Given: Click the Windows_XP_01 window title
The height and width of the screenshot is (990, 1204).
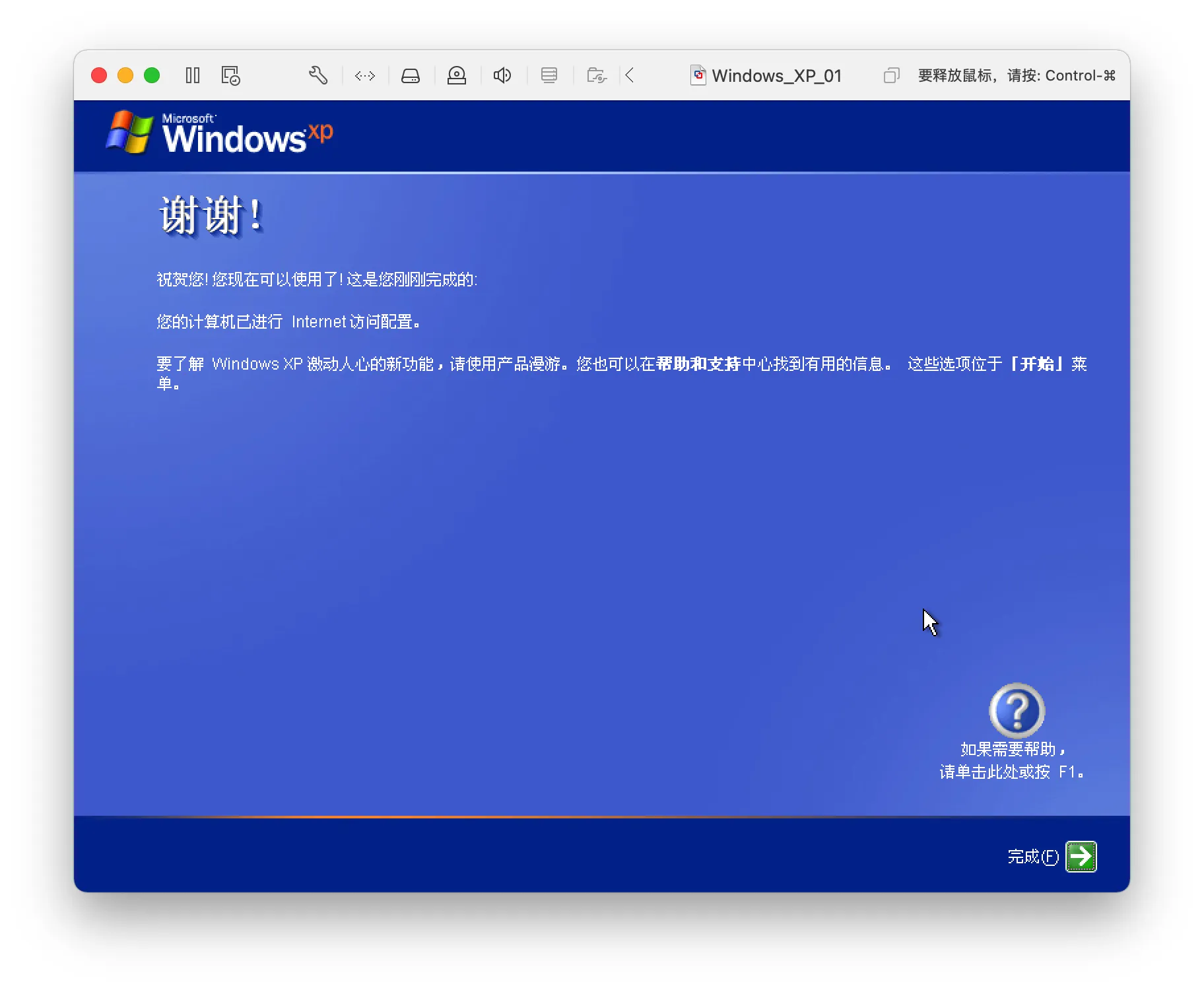Looking at the screenshot, I should coord(776,76).
